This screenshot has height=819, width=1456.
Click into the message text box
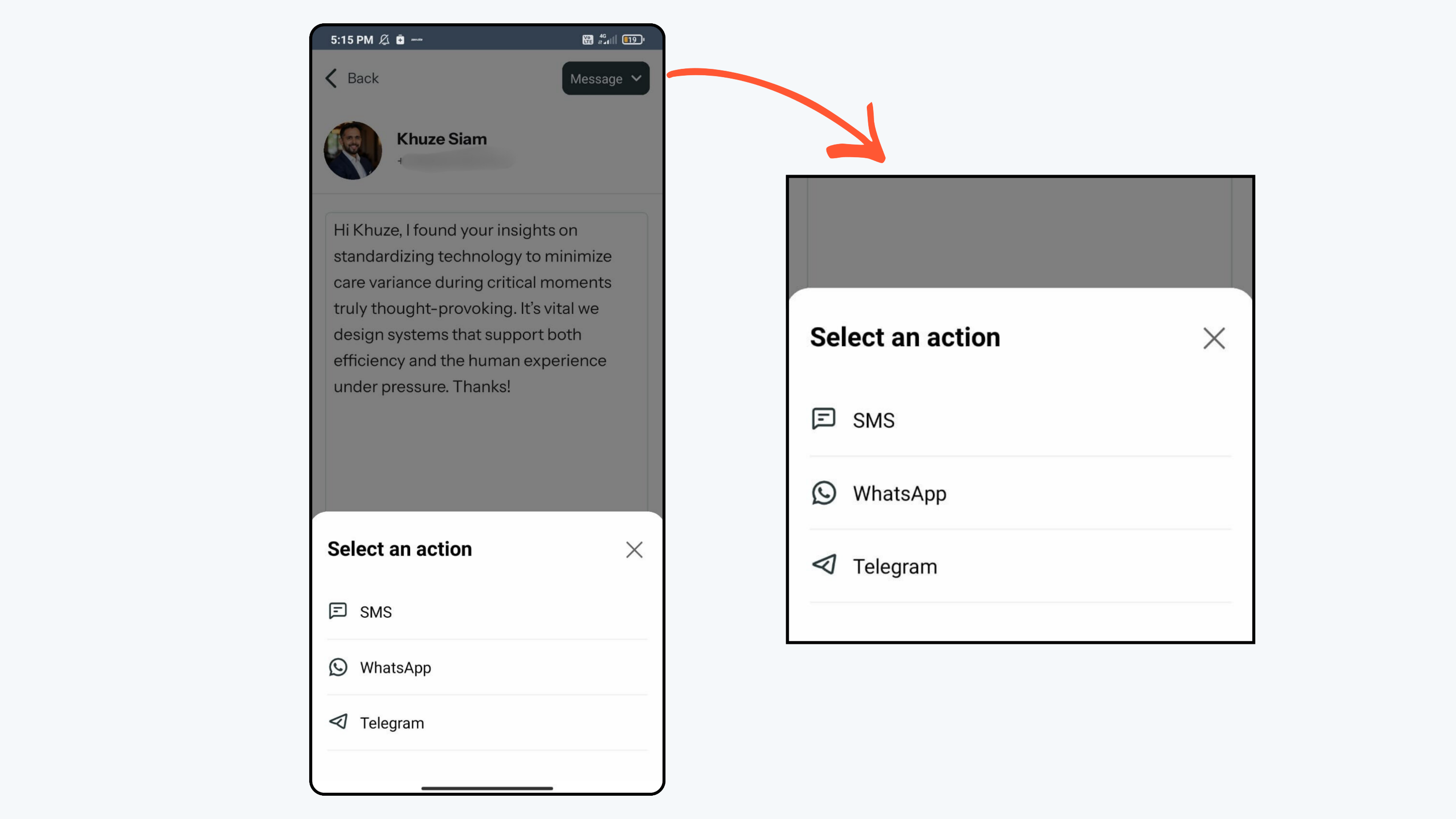pos(487,362)
